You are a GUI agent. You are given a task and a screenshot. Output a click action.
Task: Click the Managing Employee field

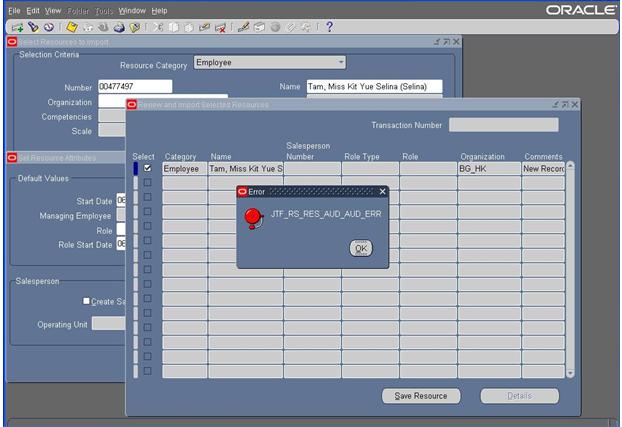pos(121,215)
